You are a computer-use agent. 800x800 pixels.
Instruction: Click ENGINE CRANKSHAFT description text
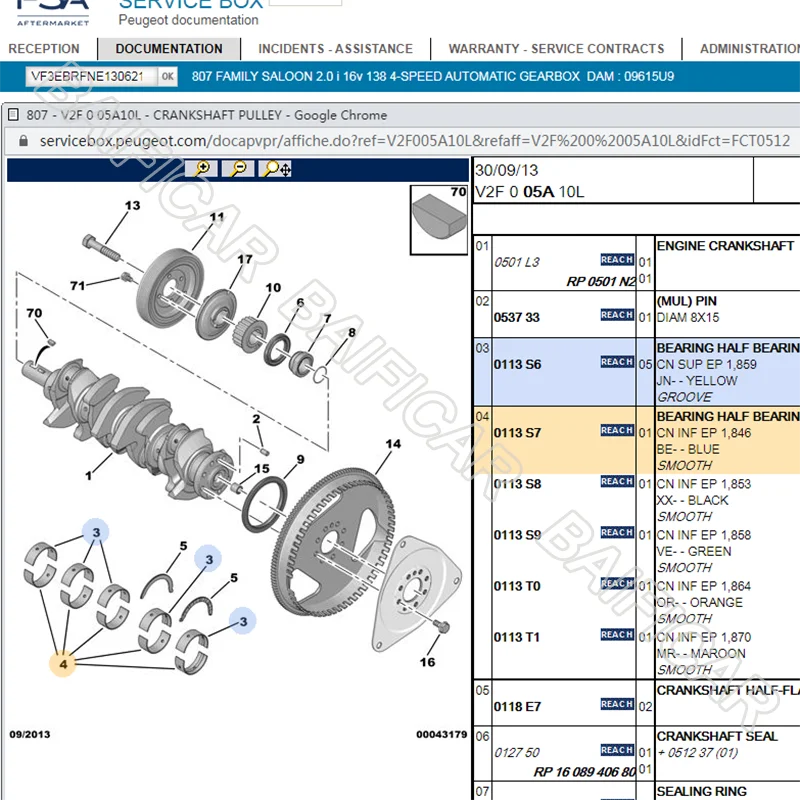click(725, 246)
